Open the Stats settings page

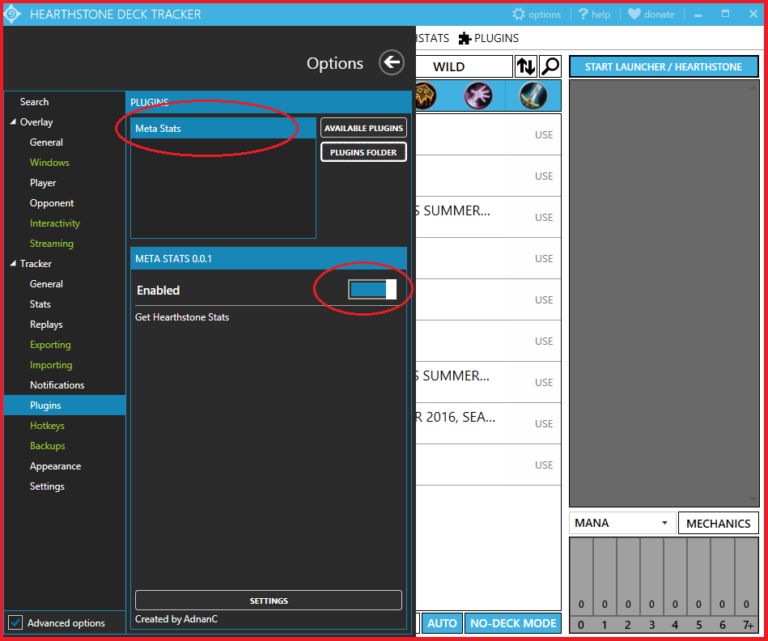tap(40, 304)
